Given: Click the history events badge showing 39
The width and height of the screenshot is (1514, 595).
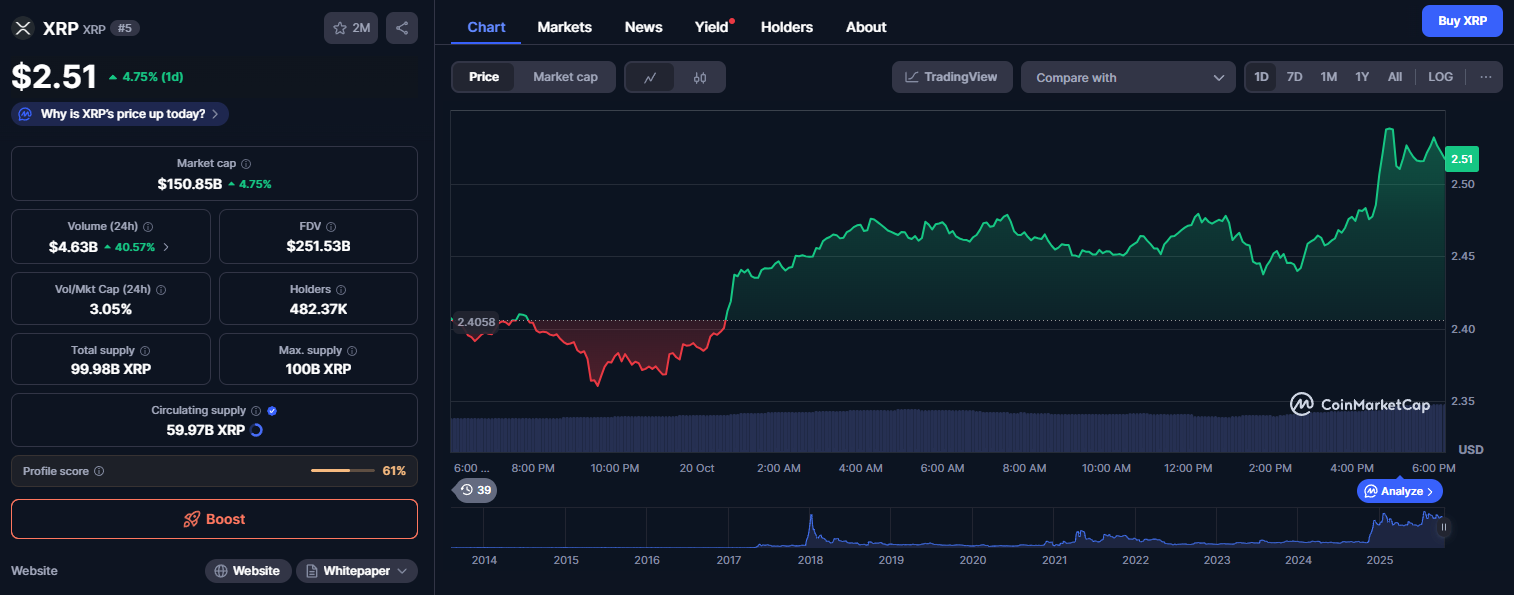Looking at the screenshot, I should tap(475, 490).
